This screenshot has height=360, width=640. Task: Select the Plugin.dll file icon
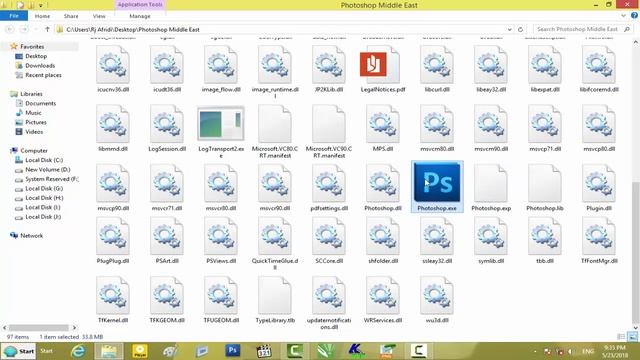coord(599,183)
